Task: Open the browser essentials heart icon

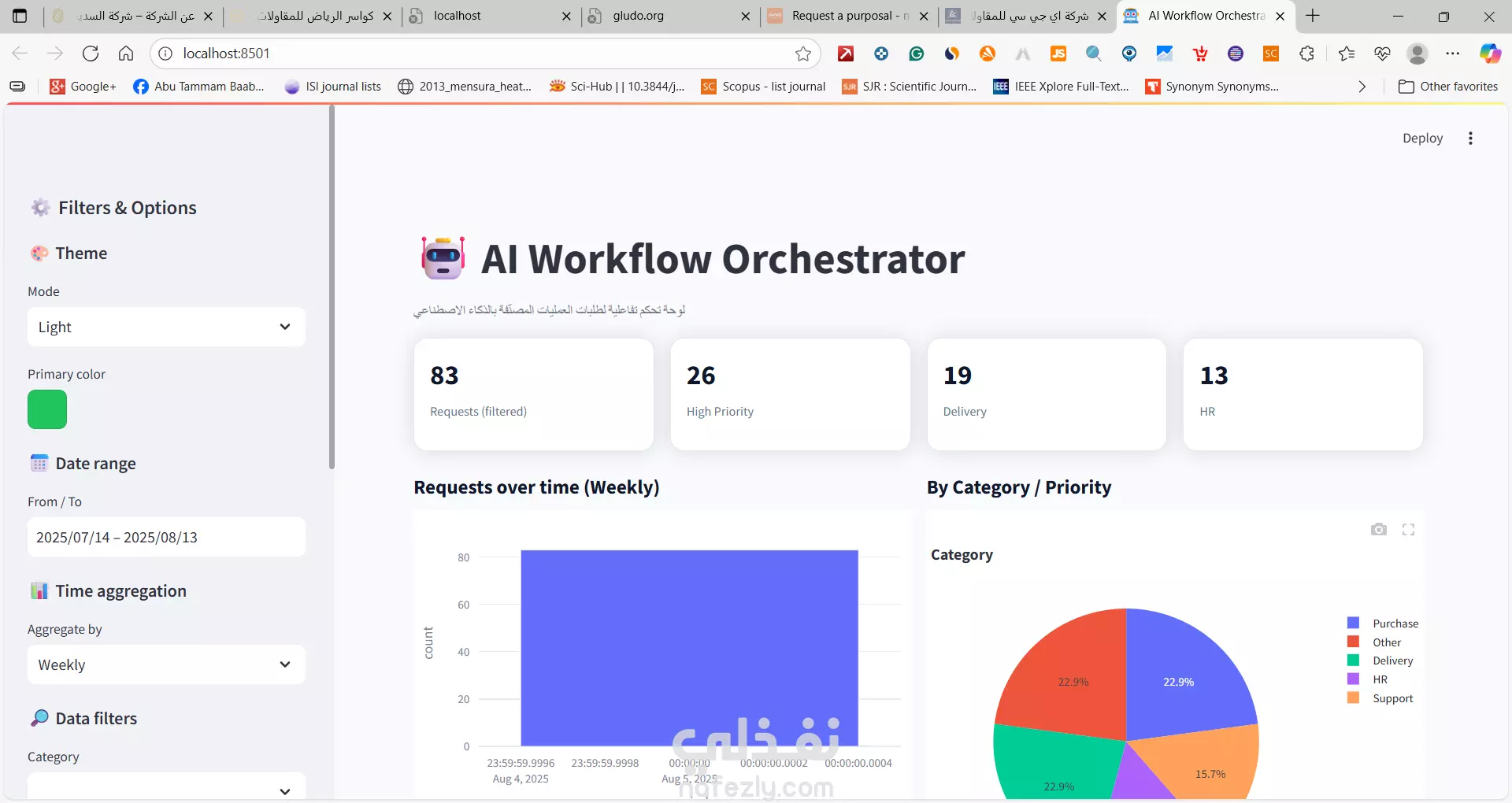Action: (1382, 54)
